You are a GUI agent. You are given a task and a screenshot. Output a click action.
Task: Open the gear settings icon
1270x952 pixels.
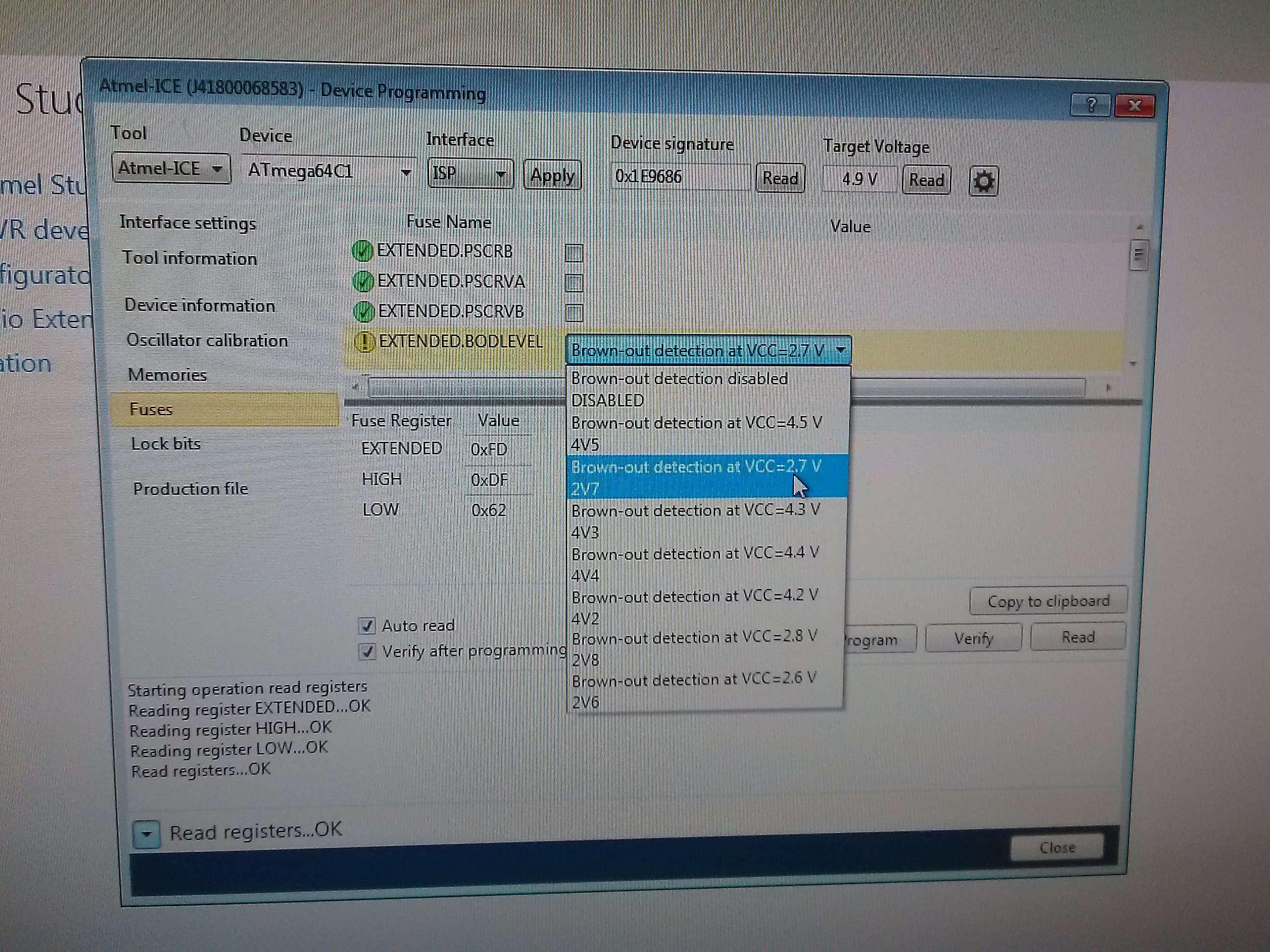[983, 182]
